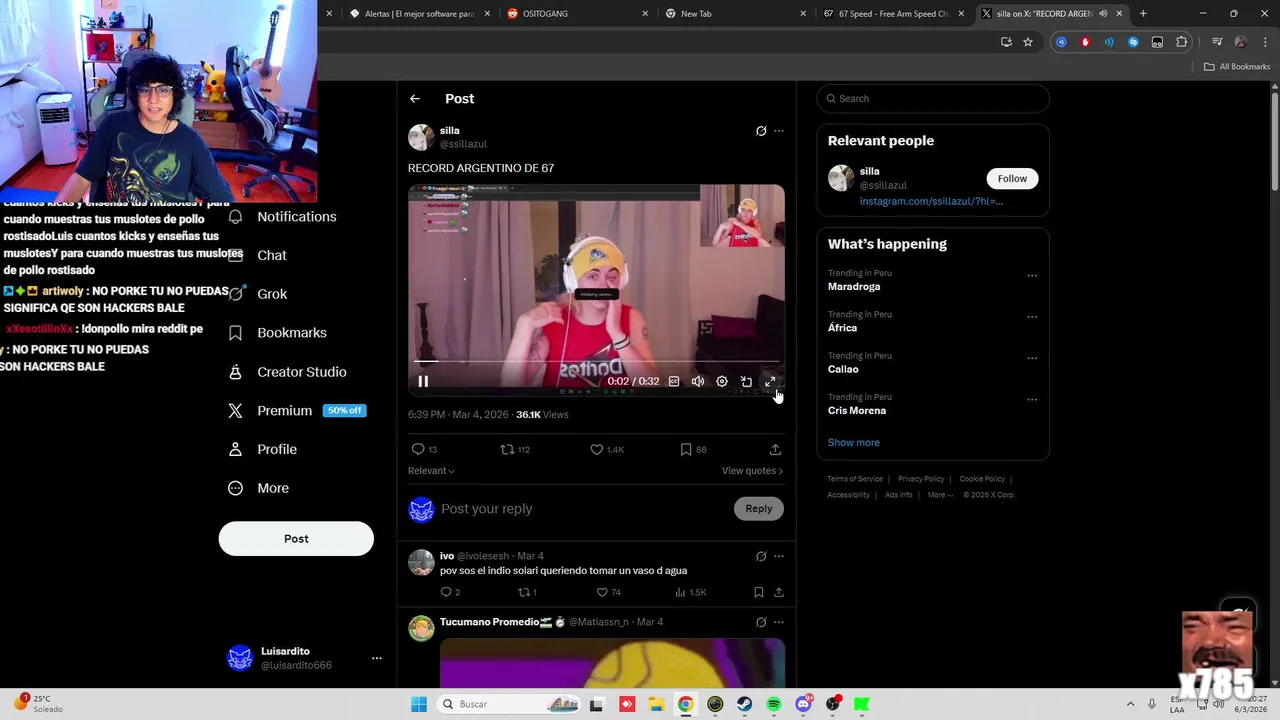The width and height of the screenshot is (1280, 720).
Task: Open more options on ivo's reply
Action: coord(779,556)
